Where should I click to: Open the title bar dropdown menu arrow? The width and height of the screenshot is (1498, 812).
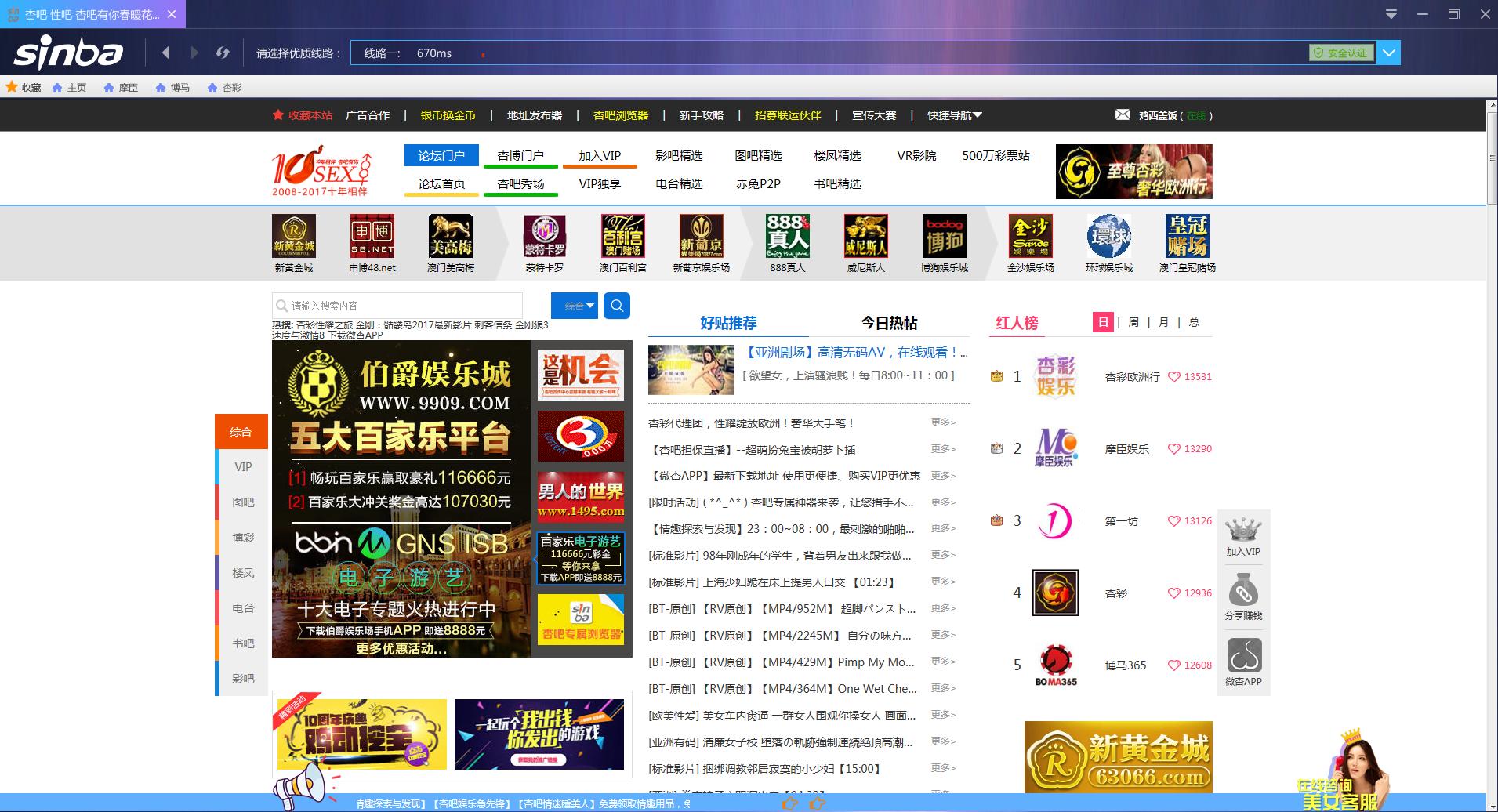(x=1391, y=14)
